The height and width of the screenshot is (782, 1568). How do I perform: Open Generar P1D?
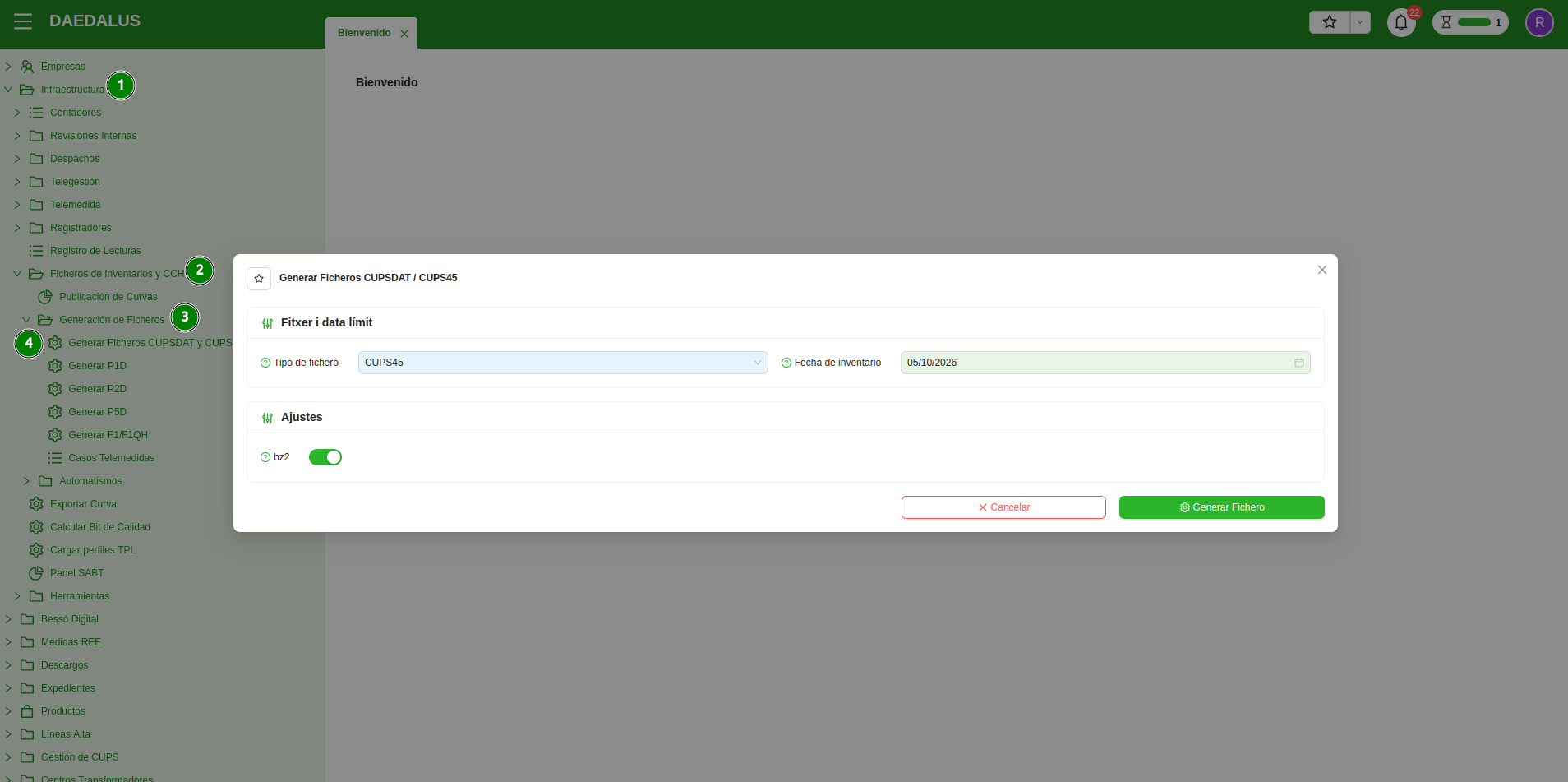[97, 366]
